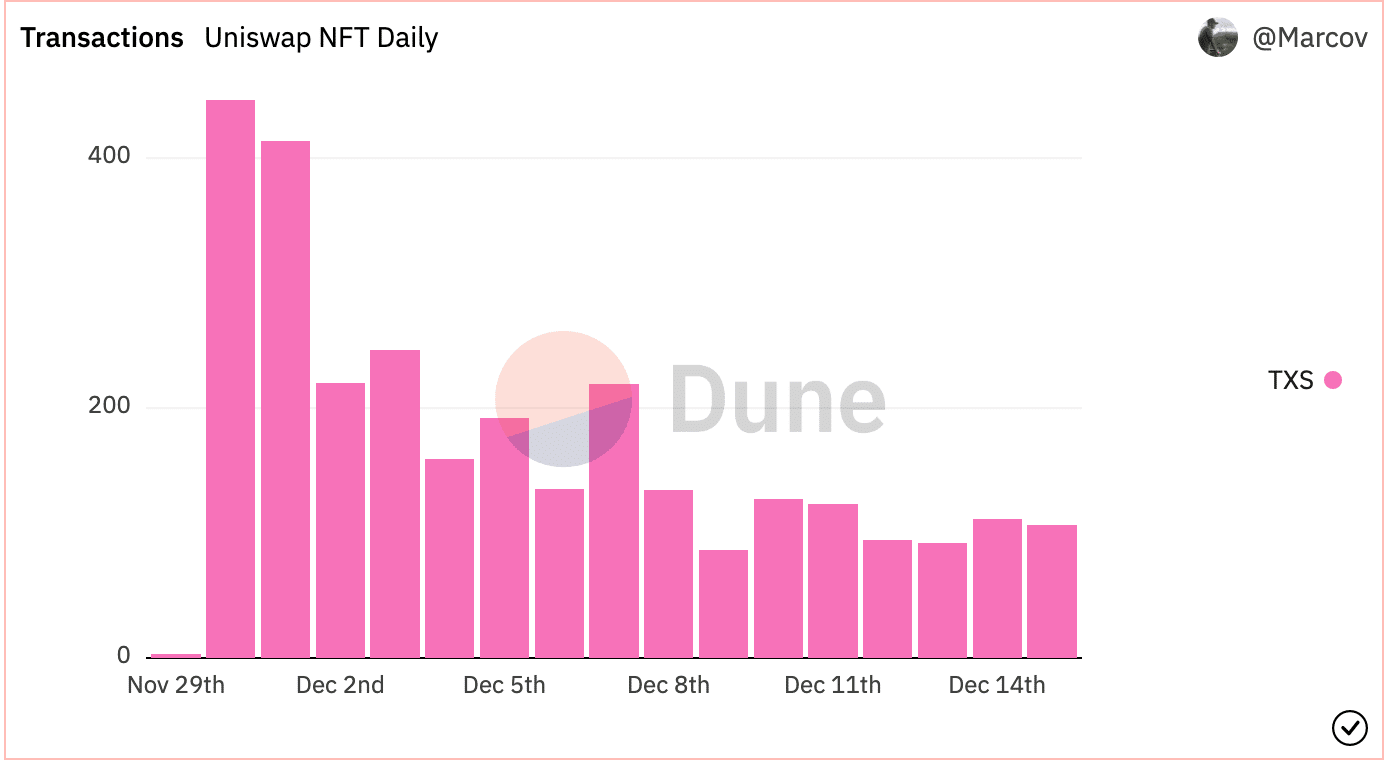Click the bar above Dec 8th label
Image resolution: width=1386 pixels, height=772 pixels.
[x=668, y=574]
